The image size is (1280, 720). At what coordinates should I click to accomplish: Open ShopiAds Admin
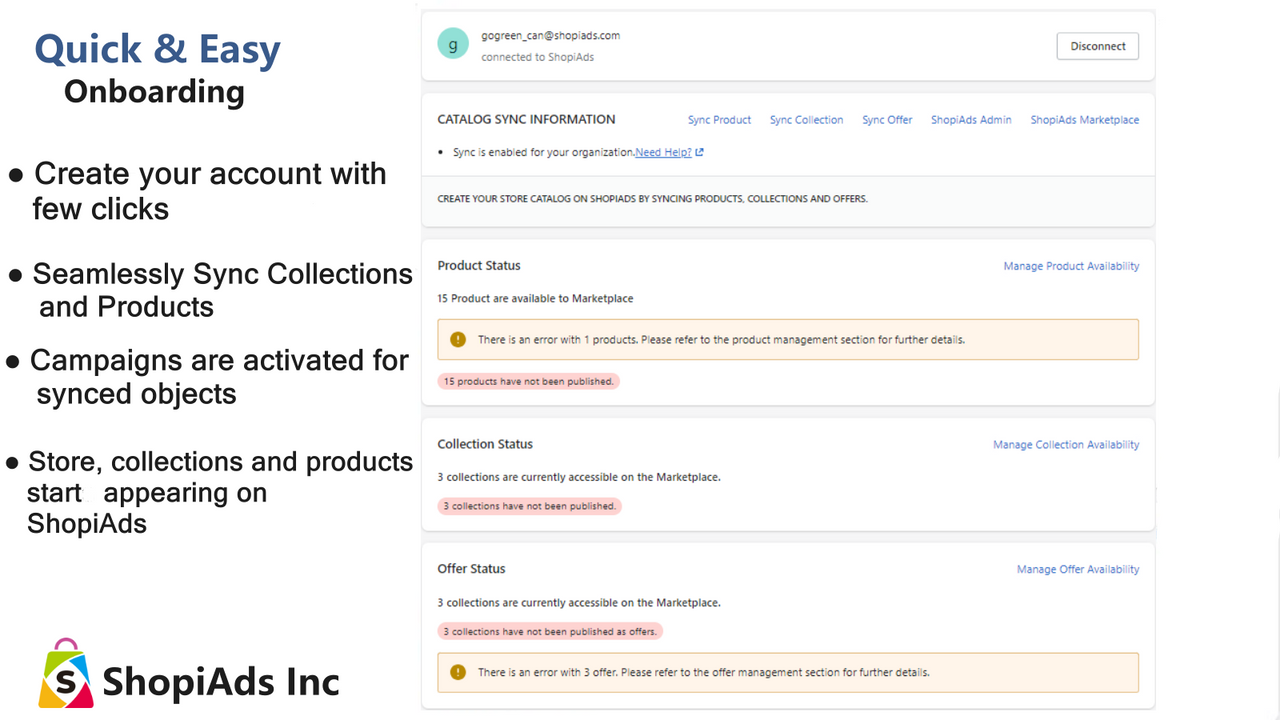coord(971,119)
